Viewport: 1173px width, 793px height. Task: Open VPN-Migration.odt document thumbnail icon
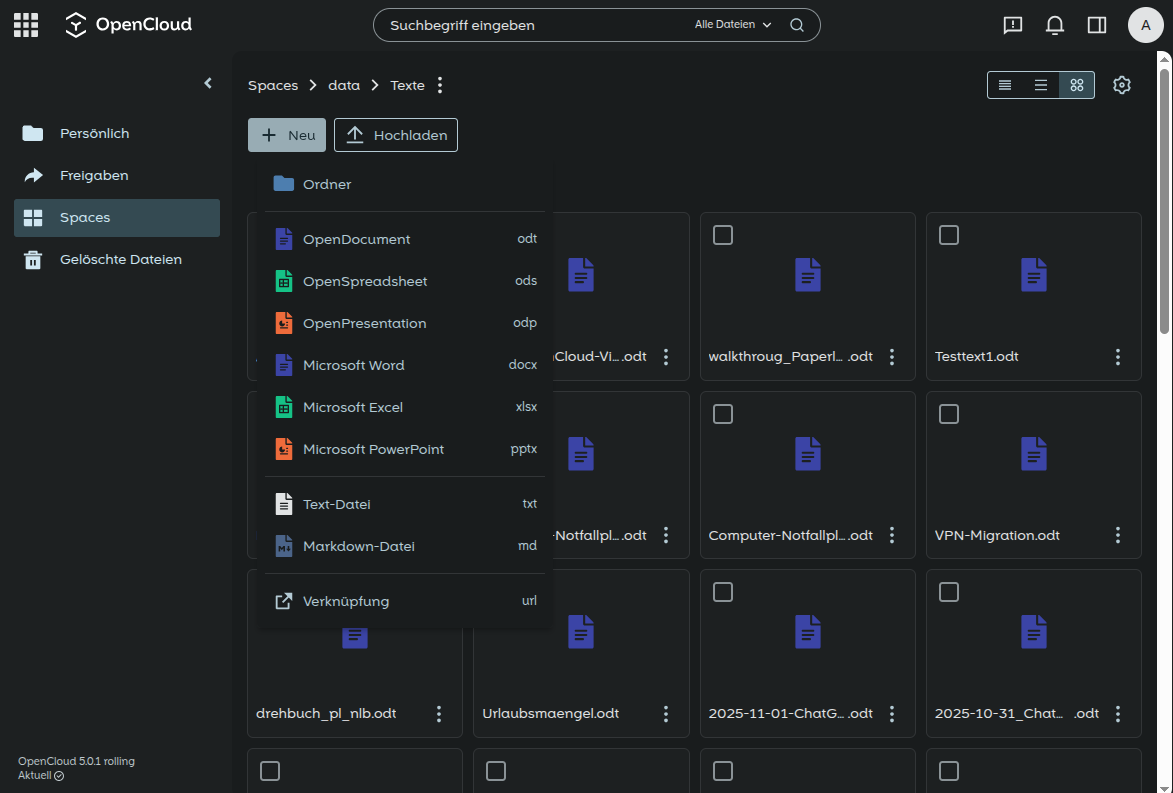[x=1034, y=453]
